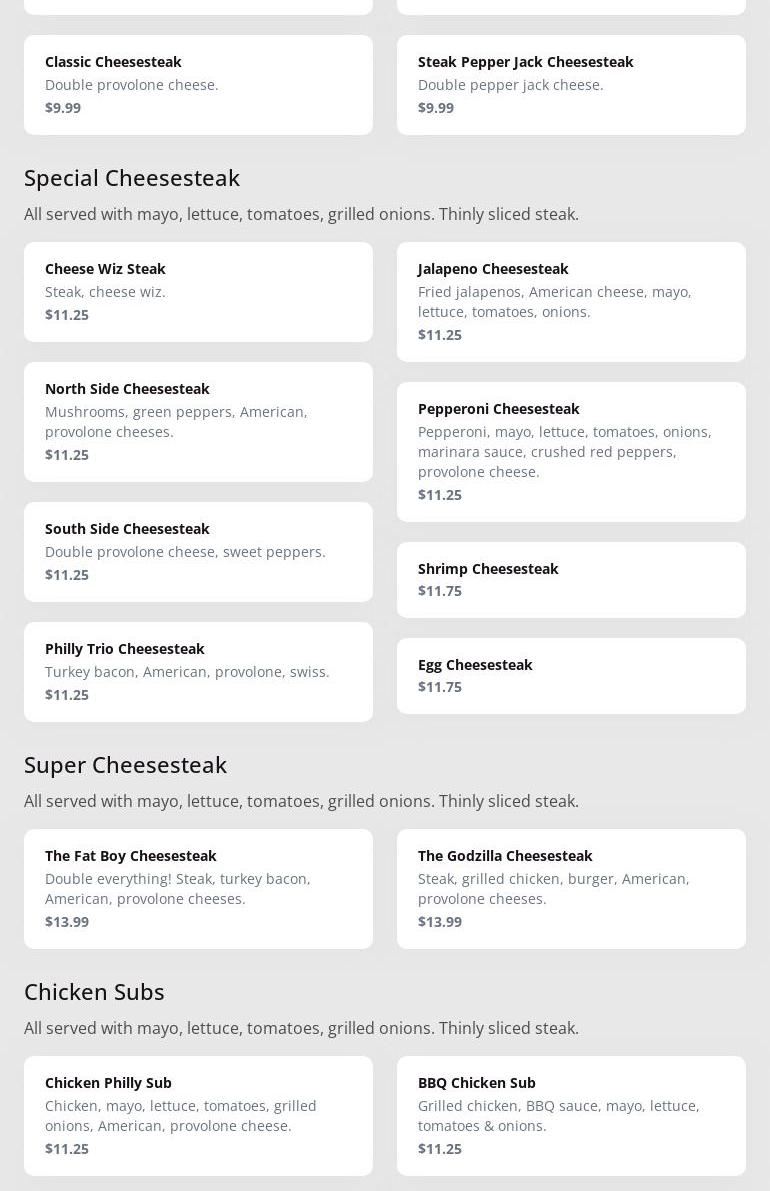The height and width of the screenshot is (1191, 770).
Task: Click the Pepperoni Cheesesteak ingredients description
Action: tap(564, 452)
